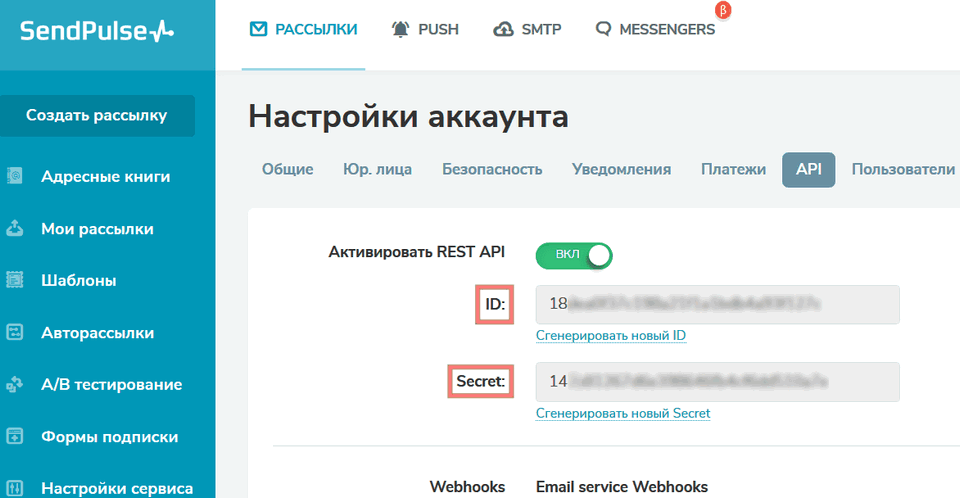This screenshot has height=498, width=960.
Task: Click inside the Secret input field
Action: tap(718, 382)
